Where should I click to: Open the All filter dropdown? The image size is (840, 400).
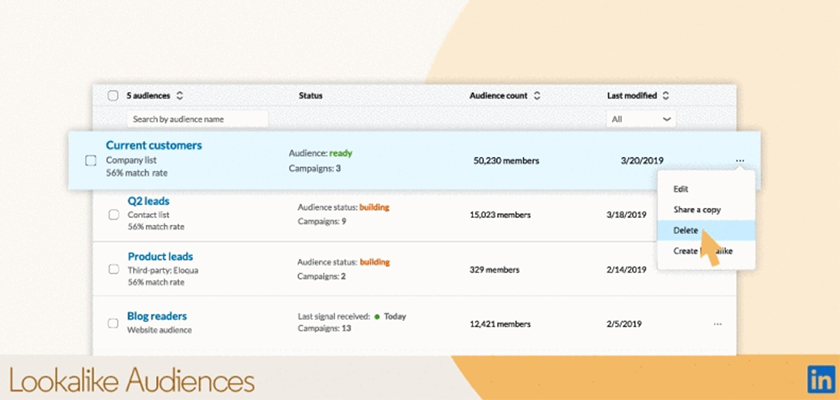[641, 119]
